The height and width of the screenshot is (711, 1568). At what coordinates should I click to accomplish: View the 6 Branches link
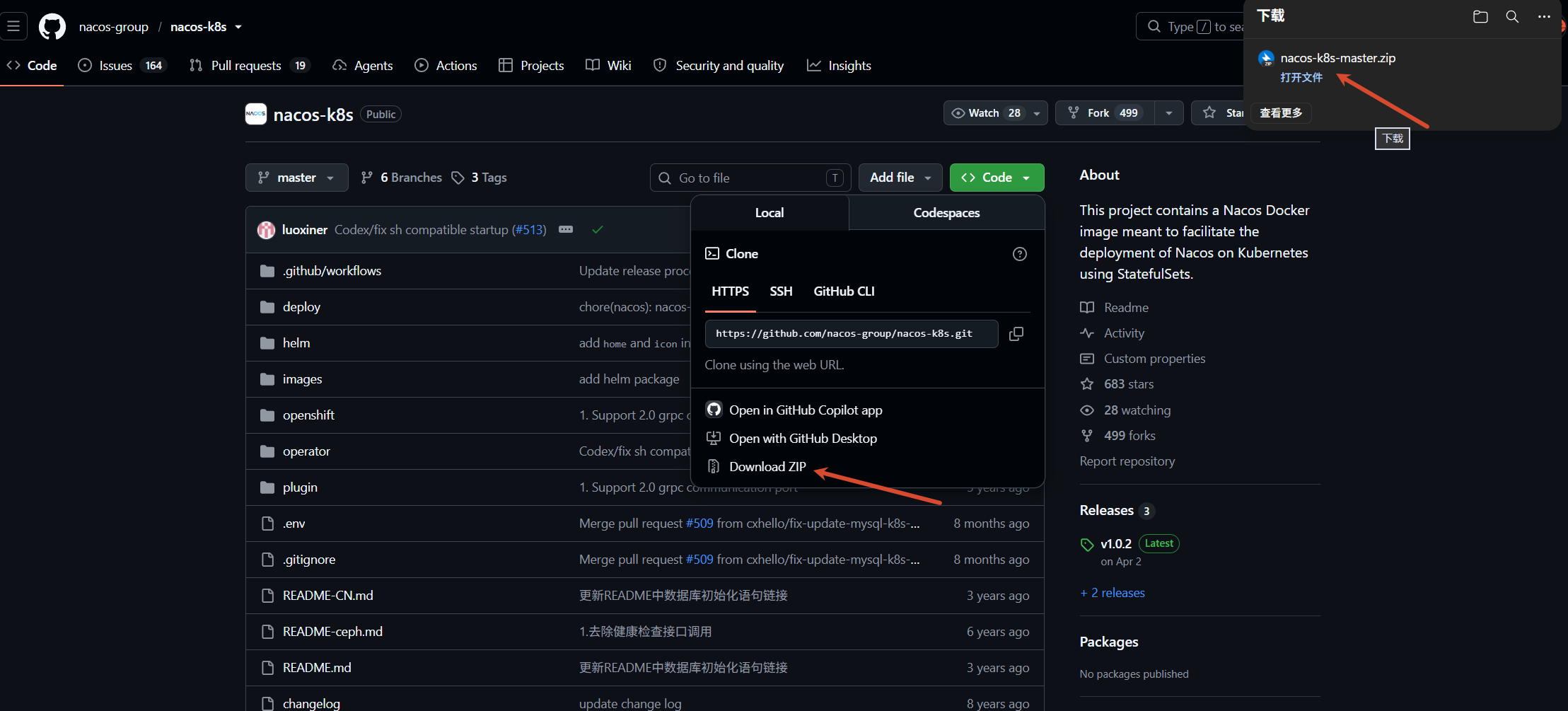click(x=401, y=178)
